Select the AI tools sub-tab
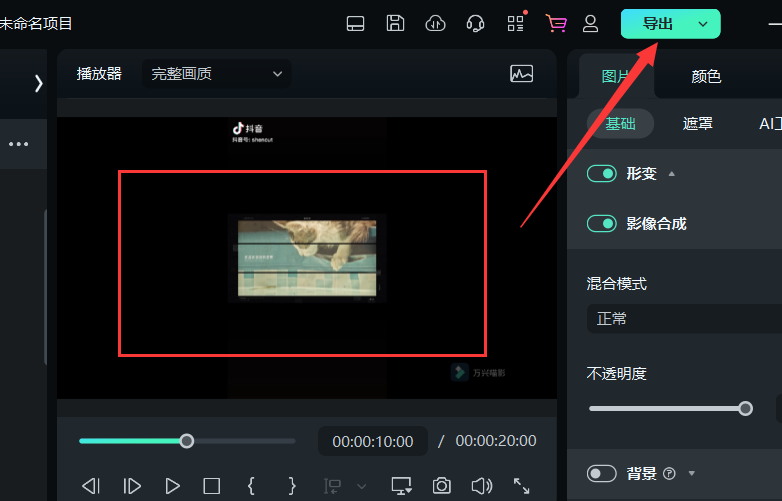This screenshot has width=782, height=501. point(770,124)
